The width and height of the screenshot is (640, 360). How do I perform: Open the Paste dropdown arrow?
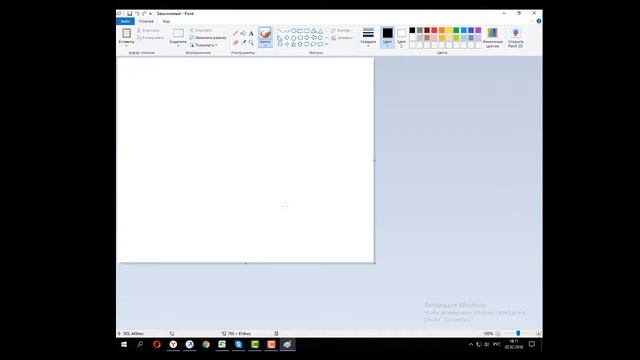[127, 45]
